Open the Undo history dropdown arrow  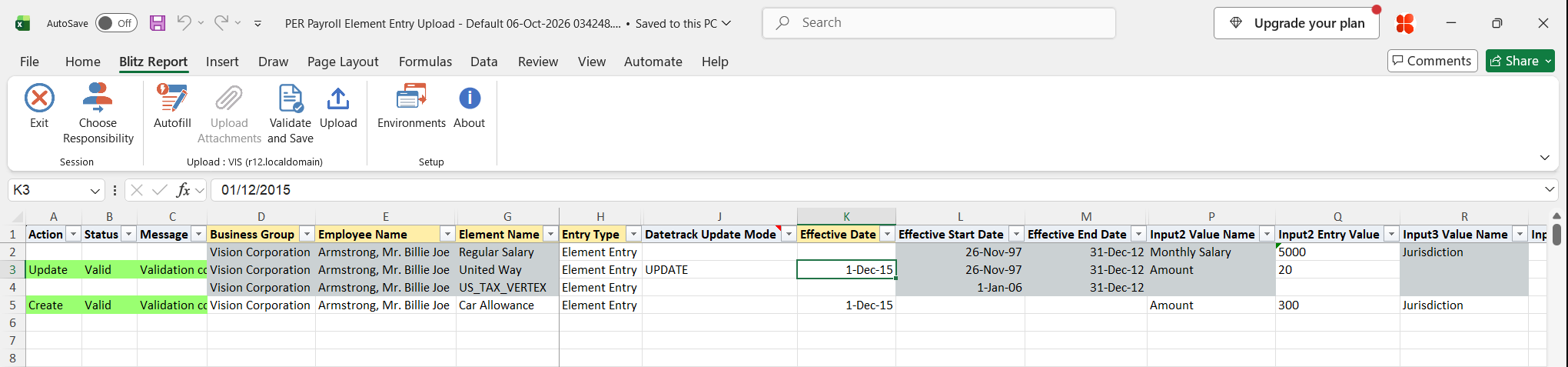[201, 23]
